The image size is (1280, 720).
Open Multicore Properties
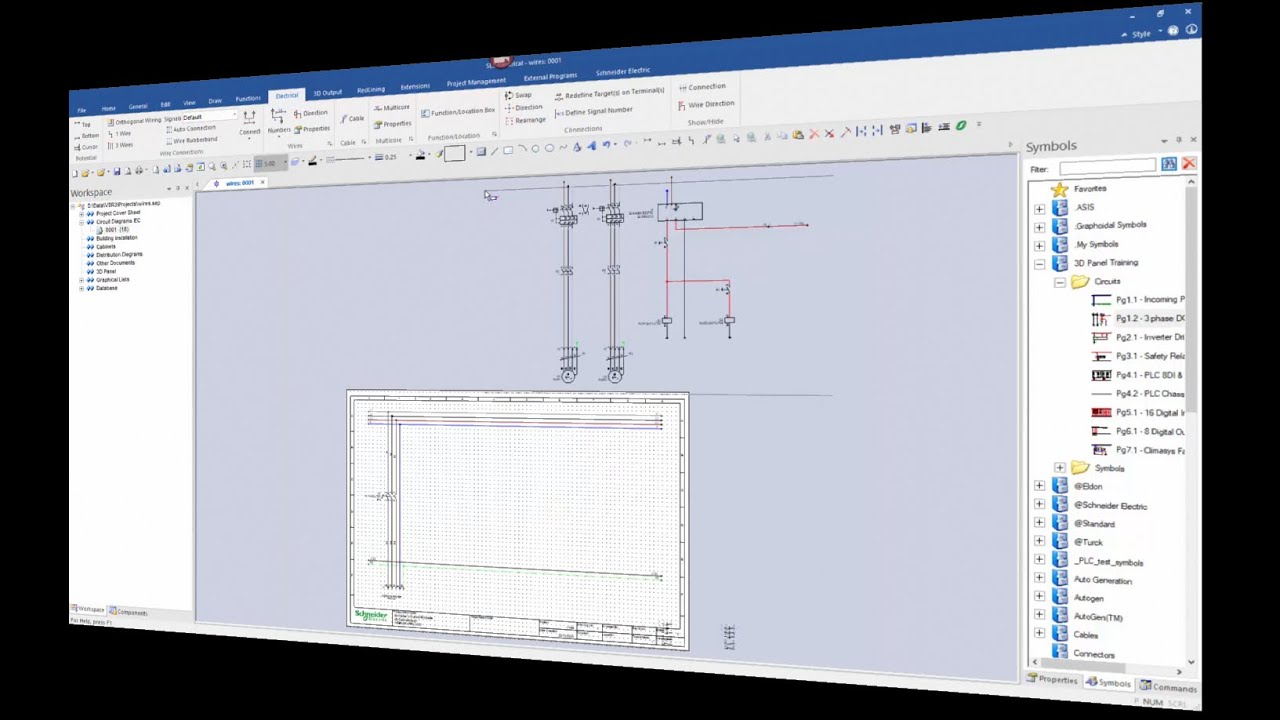click(x=392, y=124)
